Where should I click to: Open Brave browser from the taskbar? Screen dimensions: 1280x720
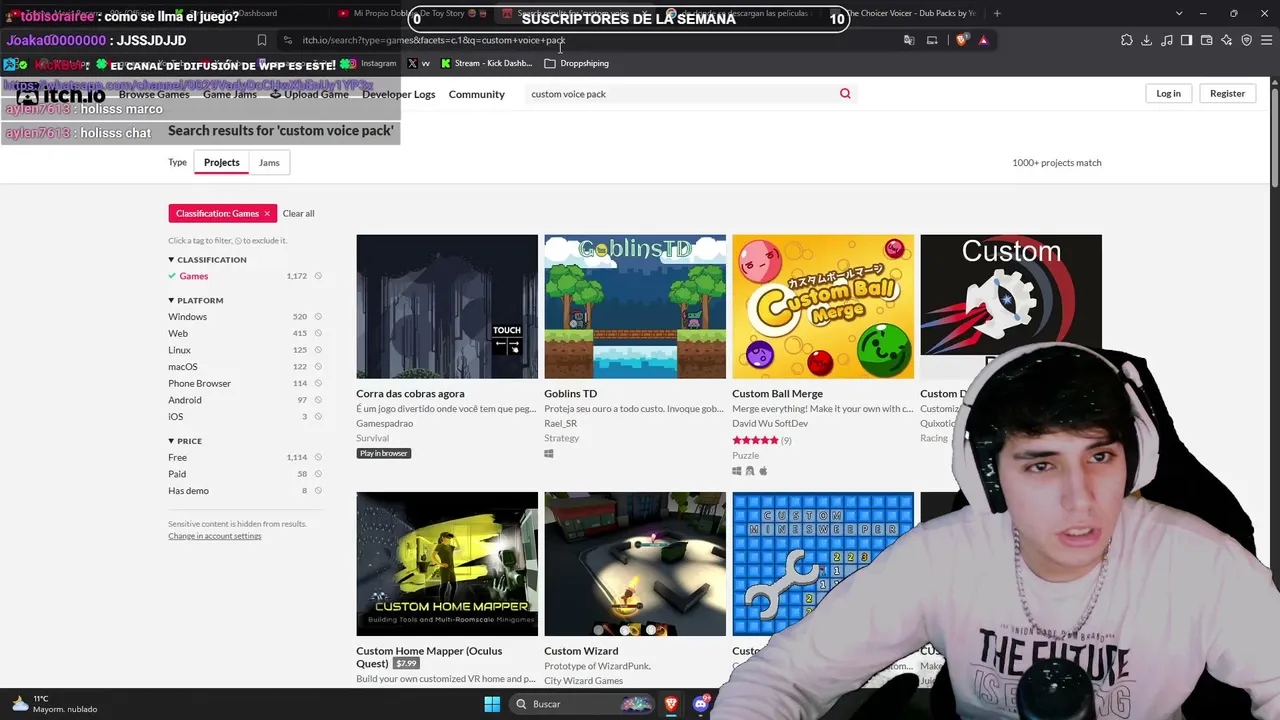tap(671, 704)
